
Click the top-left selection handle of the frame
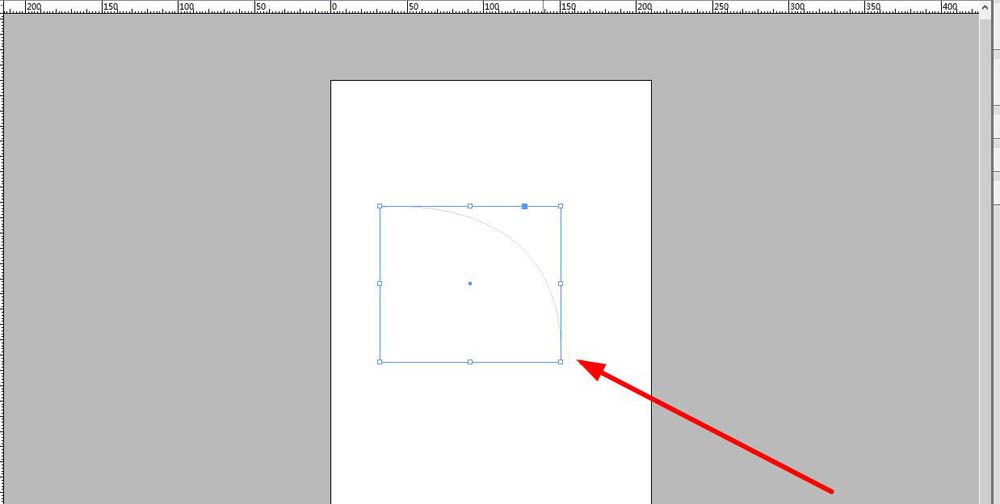tap(379, 206)
